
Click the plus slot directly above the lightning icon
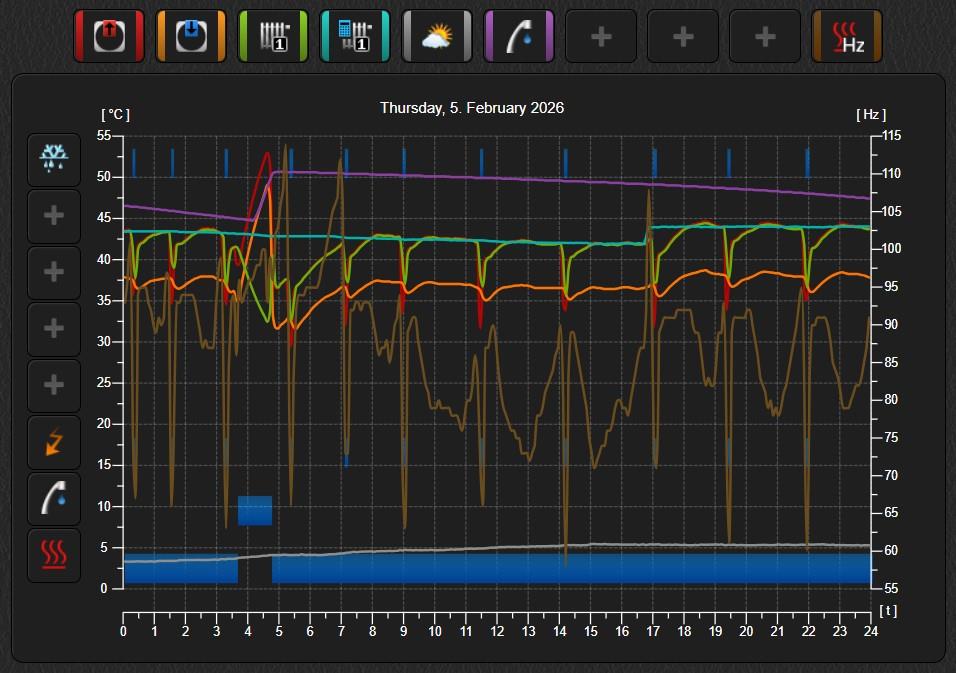(53, 385)
